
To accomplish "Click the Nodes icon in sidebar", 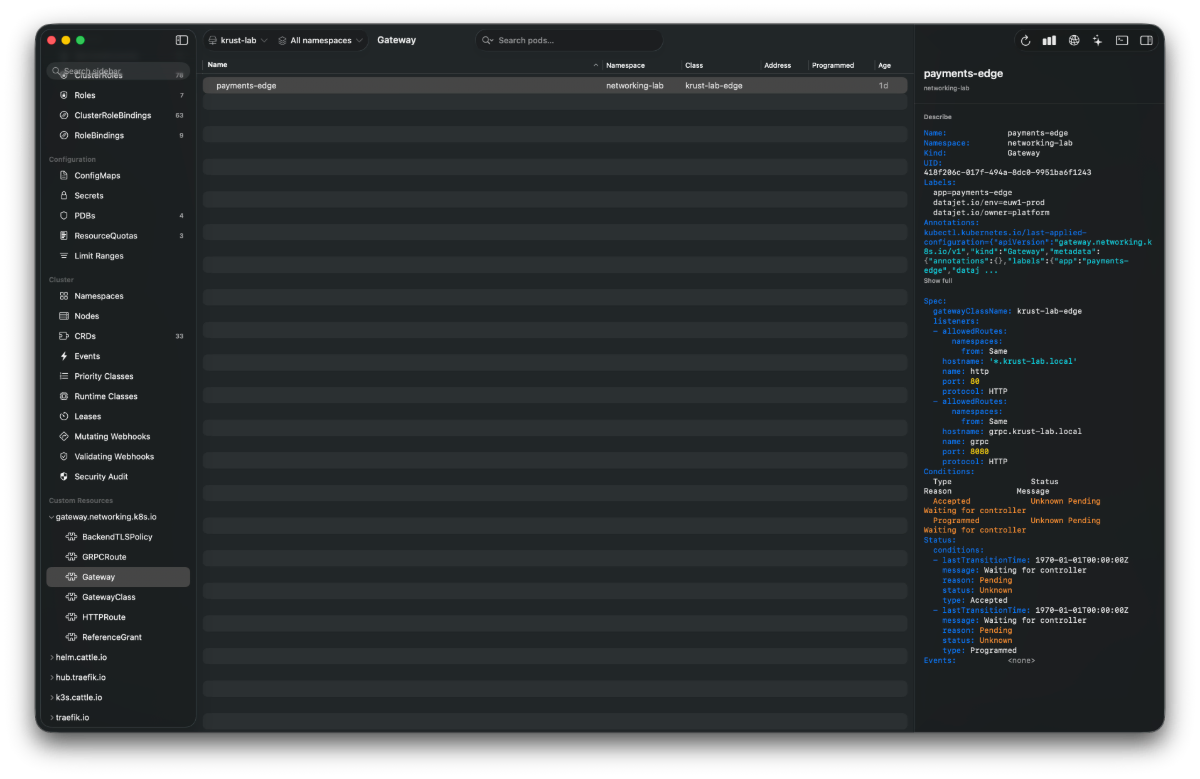I will [x=64, y=316].
